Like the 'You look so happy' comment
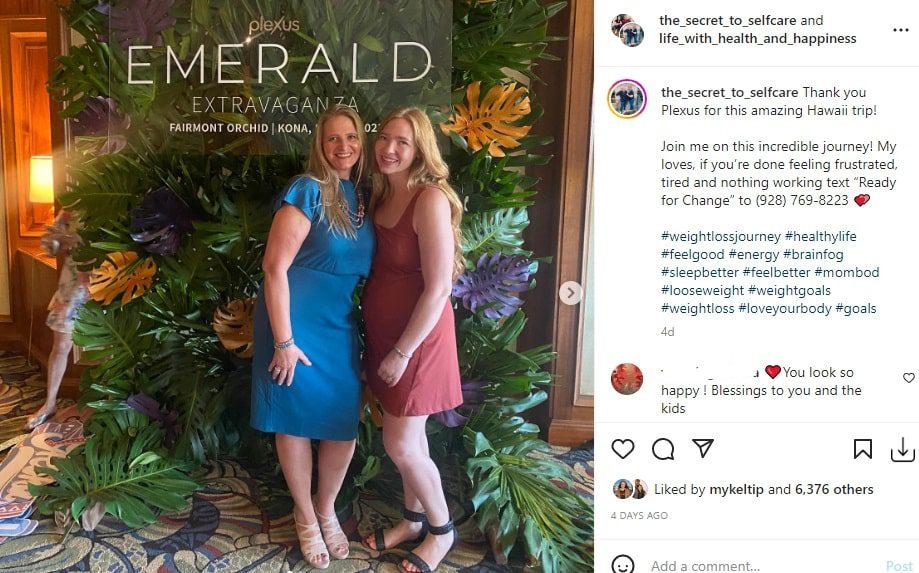Viewport: 919px width, 573px height. 908,378
